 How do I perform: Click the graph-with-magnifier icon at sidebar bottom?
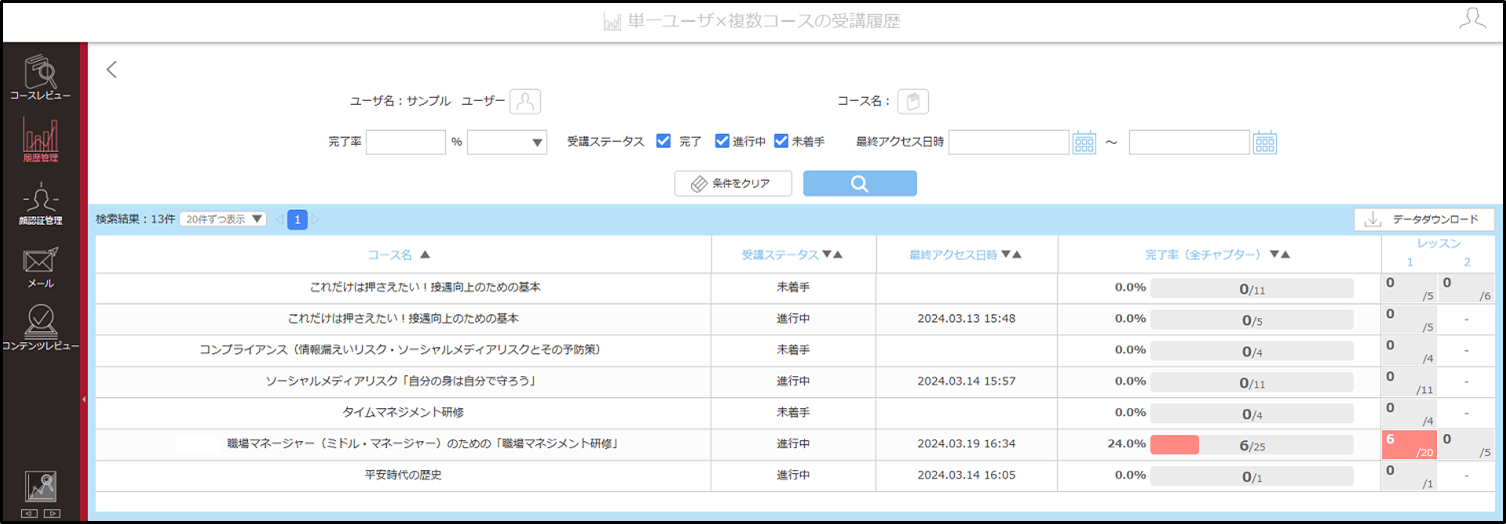click(41, 487)
